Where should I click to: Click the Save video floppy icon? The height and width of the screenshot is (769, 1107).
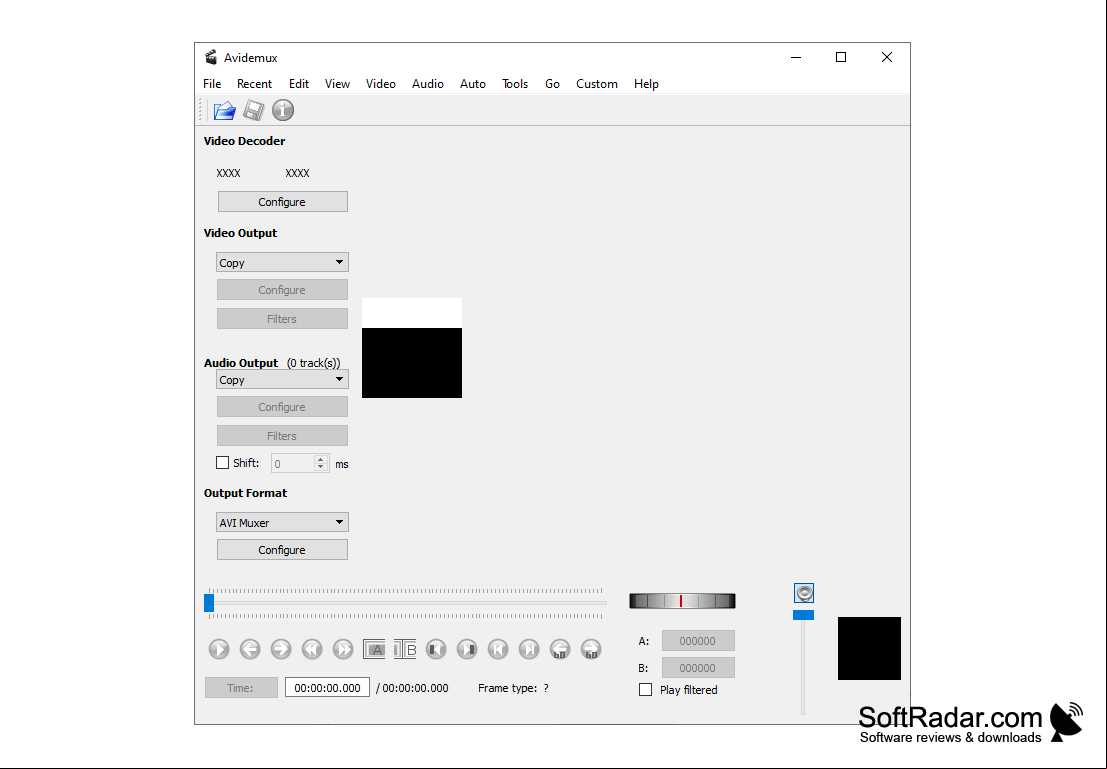[x=253, y=110]
